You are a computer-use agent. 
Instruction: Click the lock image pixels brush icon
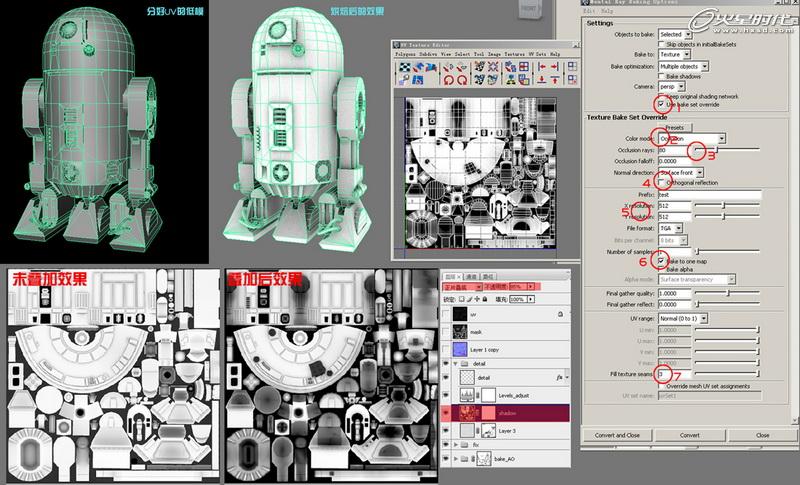coord(469,299)
